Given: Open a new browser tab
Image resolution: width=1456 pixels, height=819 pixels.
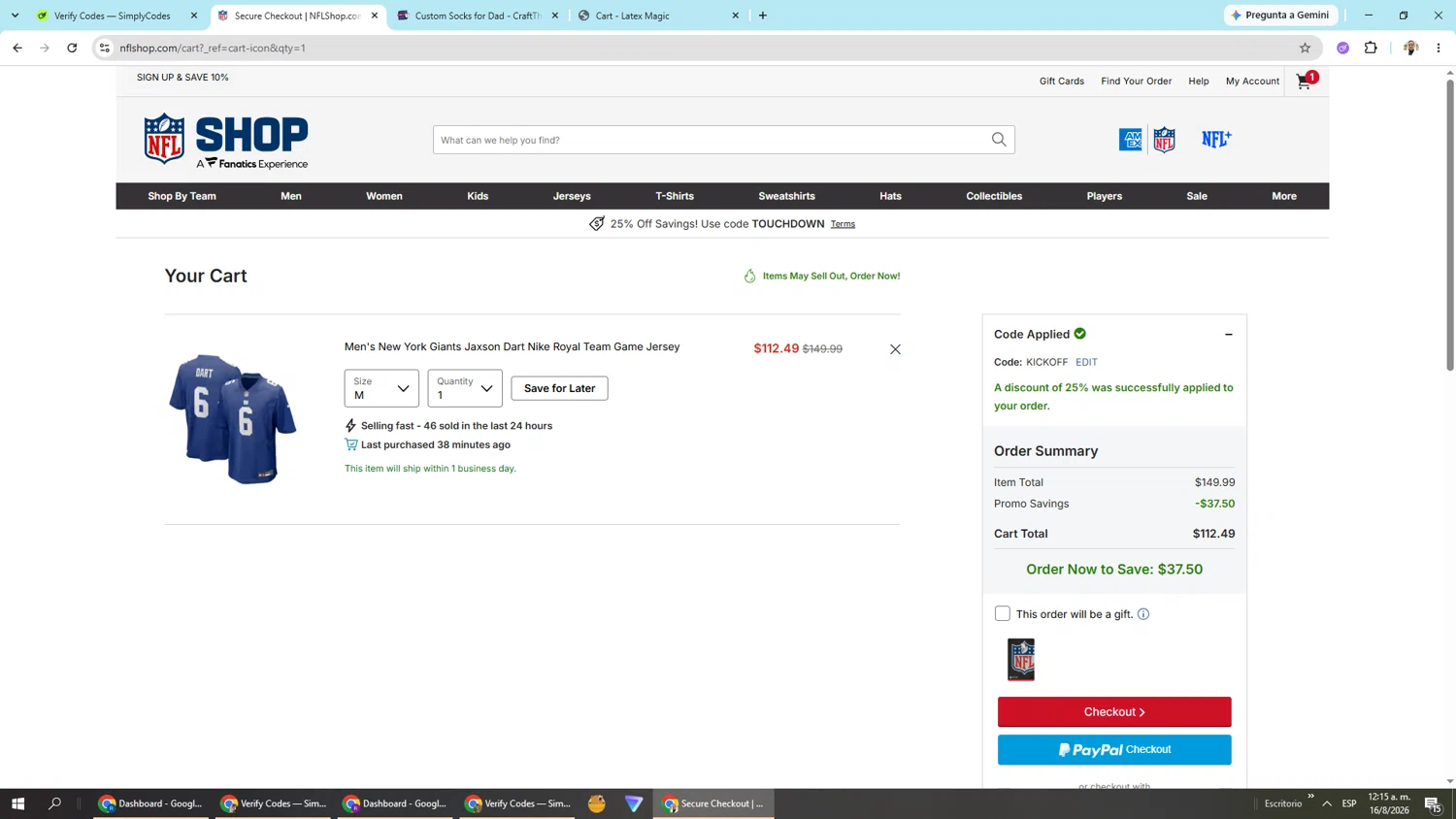Looking at the screenshot, I should 763,16.
